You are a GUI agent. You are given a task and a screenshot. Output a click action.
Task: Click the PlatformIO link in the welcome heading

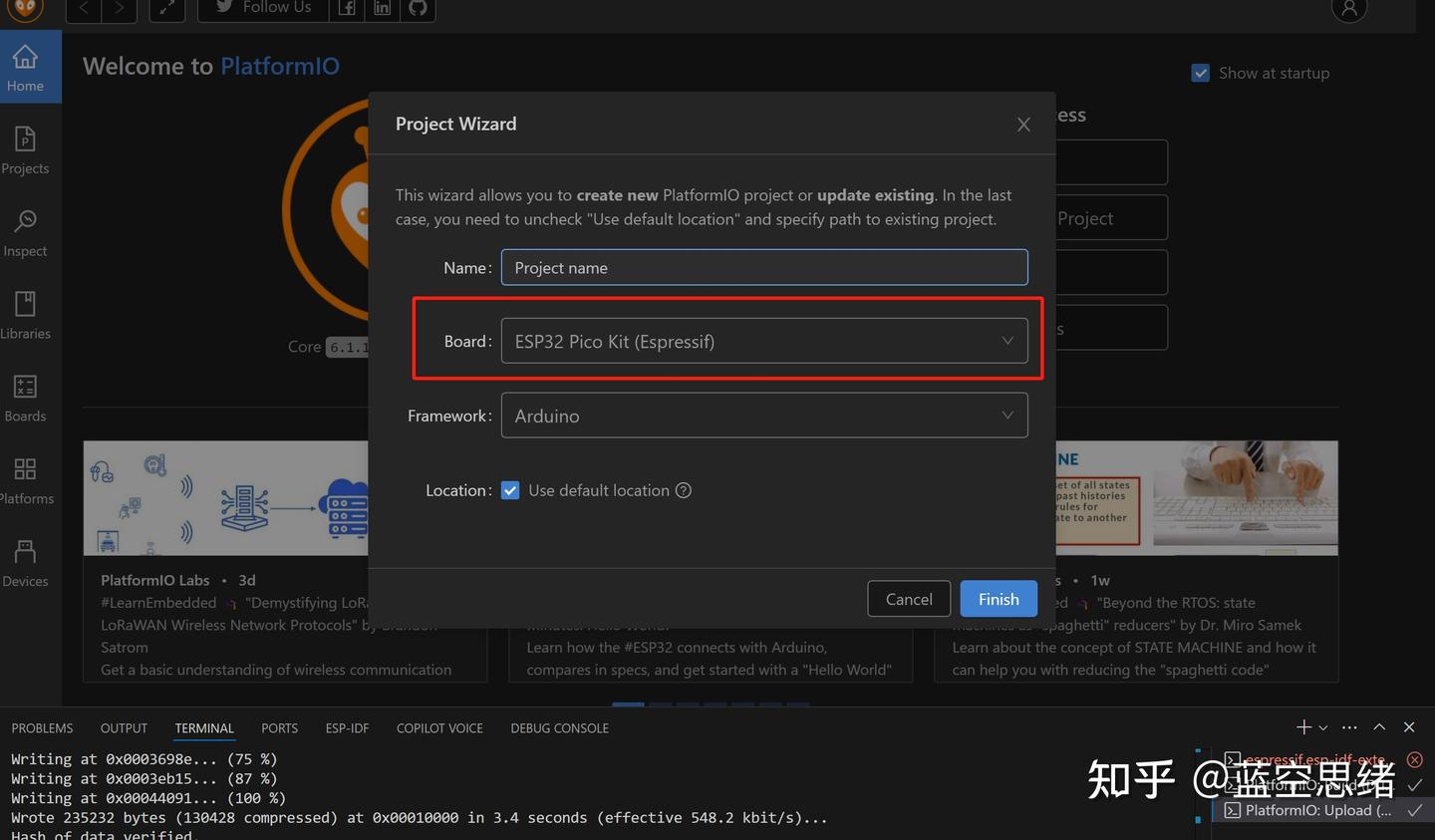280,66
